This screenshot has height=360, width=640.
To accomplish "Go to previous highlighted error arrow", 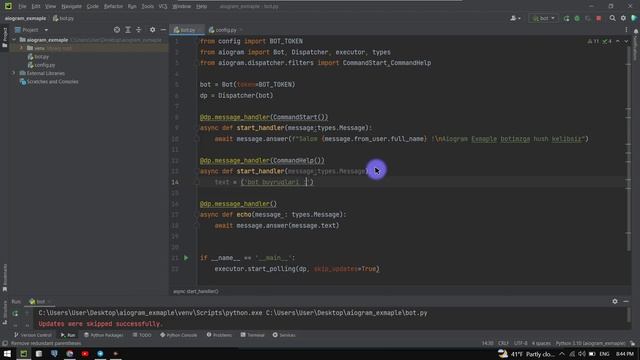I will (x=618, y=41).
